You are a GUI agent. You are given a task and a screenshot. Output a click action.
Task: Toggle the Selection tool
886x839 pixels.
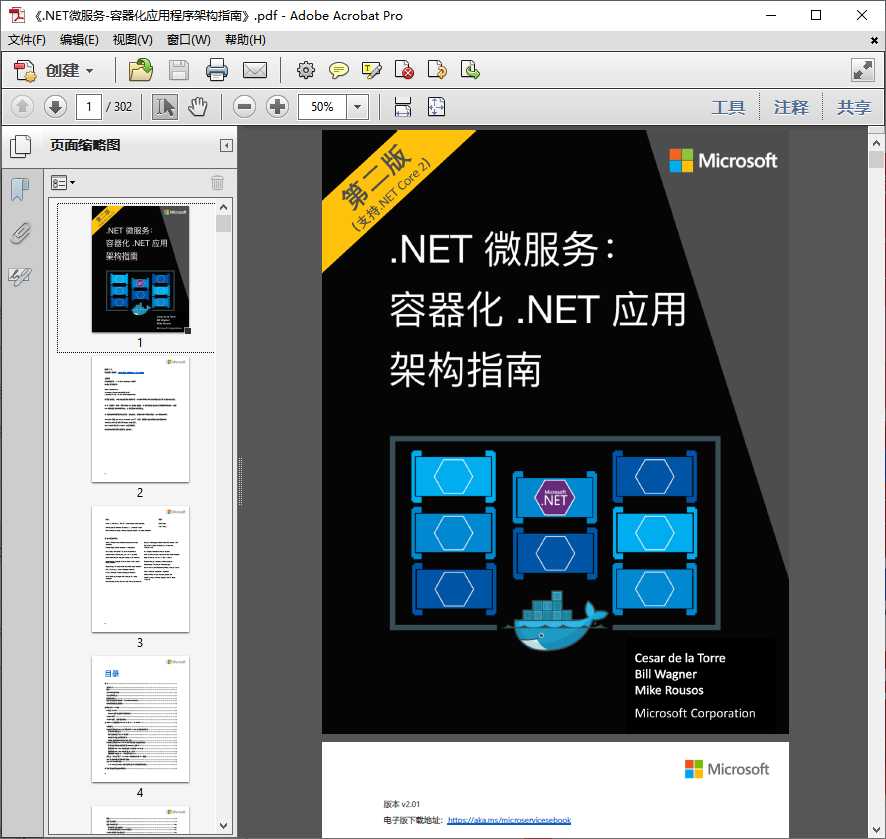tap(163, 107)
